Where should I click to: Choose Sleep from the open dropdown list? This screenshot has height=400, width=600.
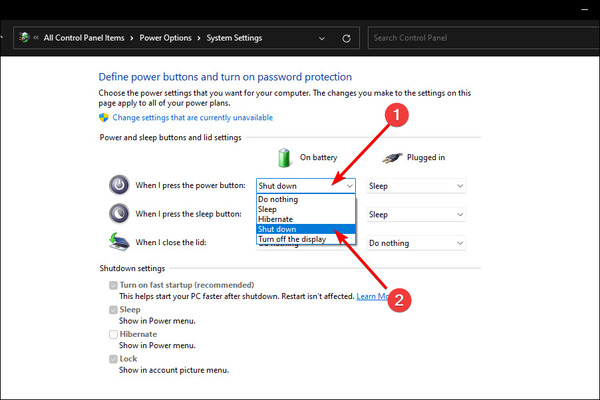tap(306, 209)
